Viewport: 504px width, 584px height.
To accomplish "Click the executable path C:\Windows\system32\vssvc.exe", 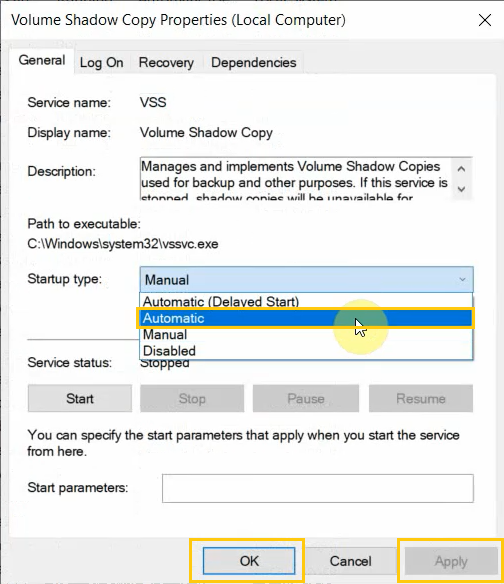I will coord(123,244).
